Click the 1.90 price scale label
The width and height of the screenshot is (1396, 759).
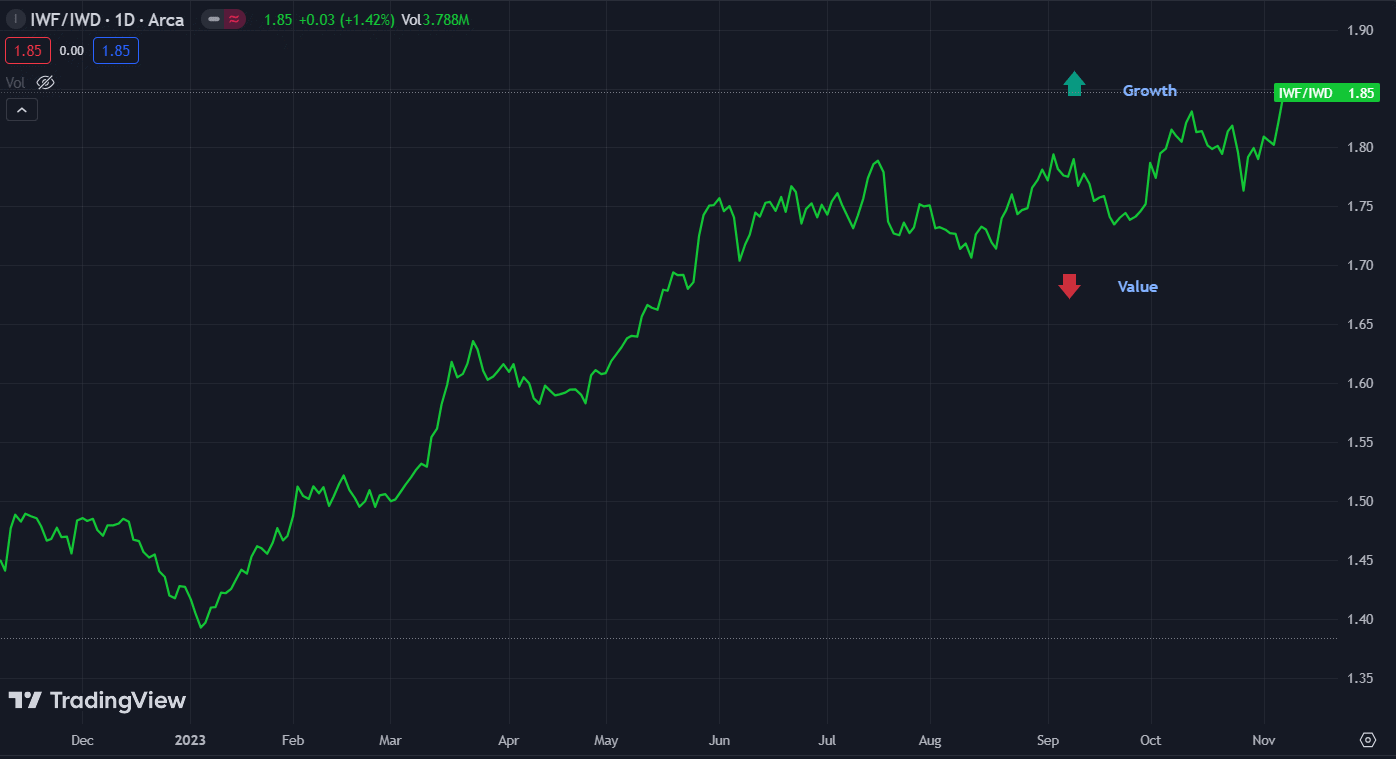click(x=1358, y=30)
